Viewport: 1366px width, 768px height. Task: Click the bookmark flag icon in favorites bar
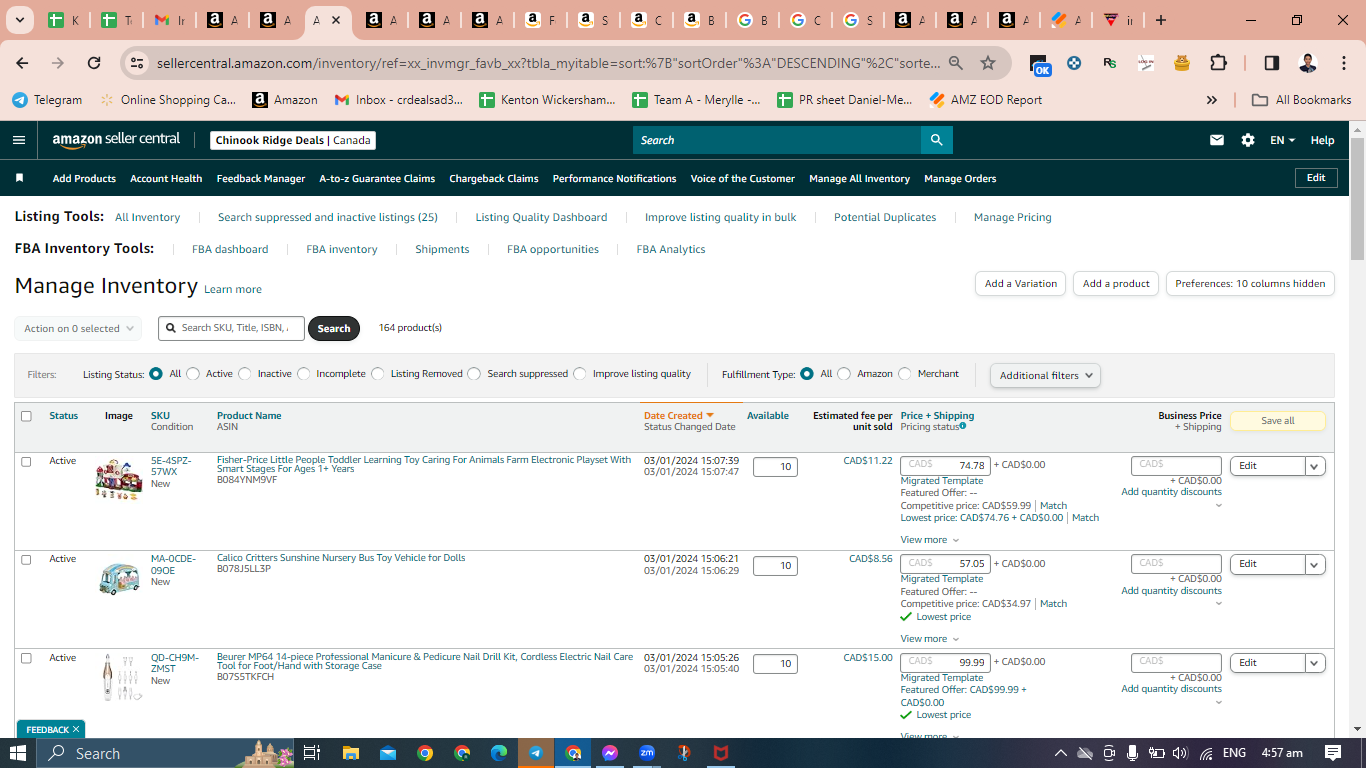(x=19, y=178)
